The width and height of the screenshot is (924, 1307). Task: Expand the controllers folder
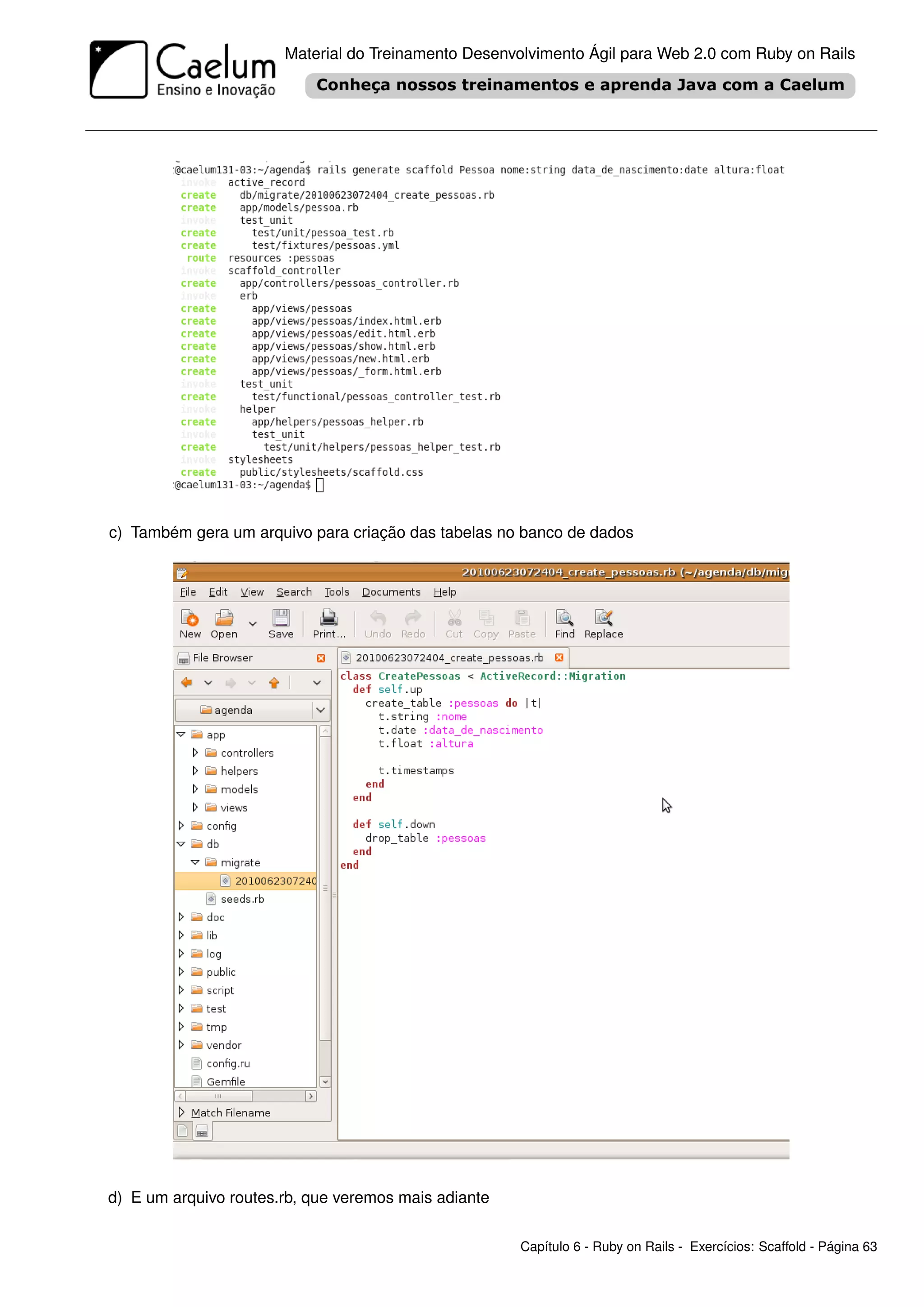pyautogui.click(x=195, y=752)
